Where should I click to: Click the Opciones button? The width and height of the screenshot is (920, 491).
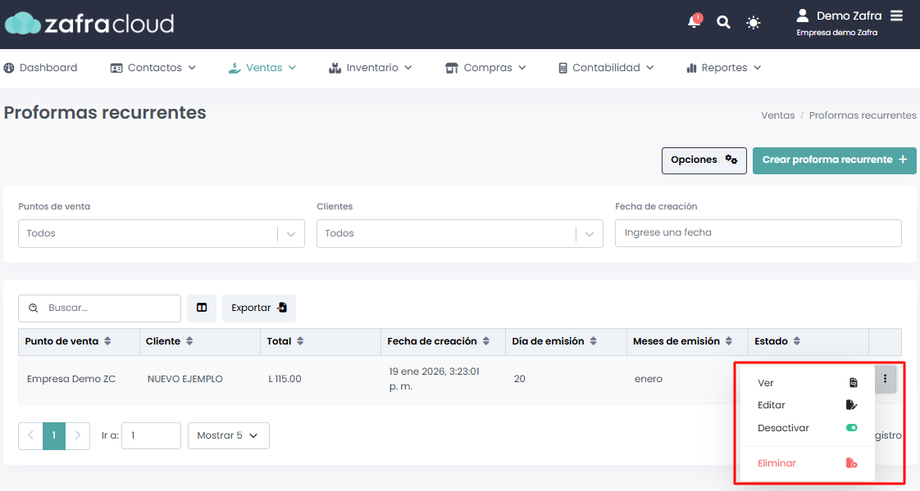click(x=704, y=160)
